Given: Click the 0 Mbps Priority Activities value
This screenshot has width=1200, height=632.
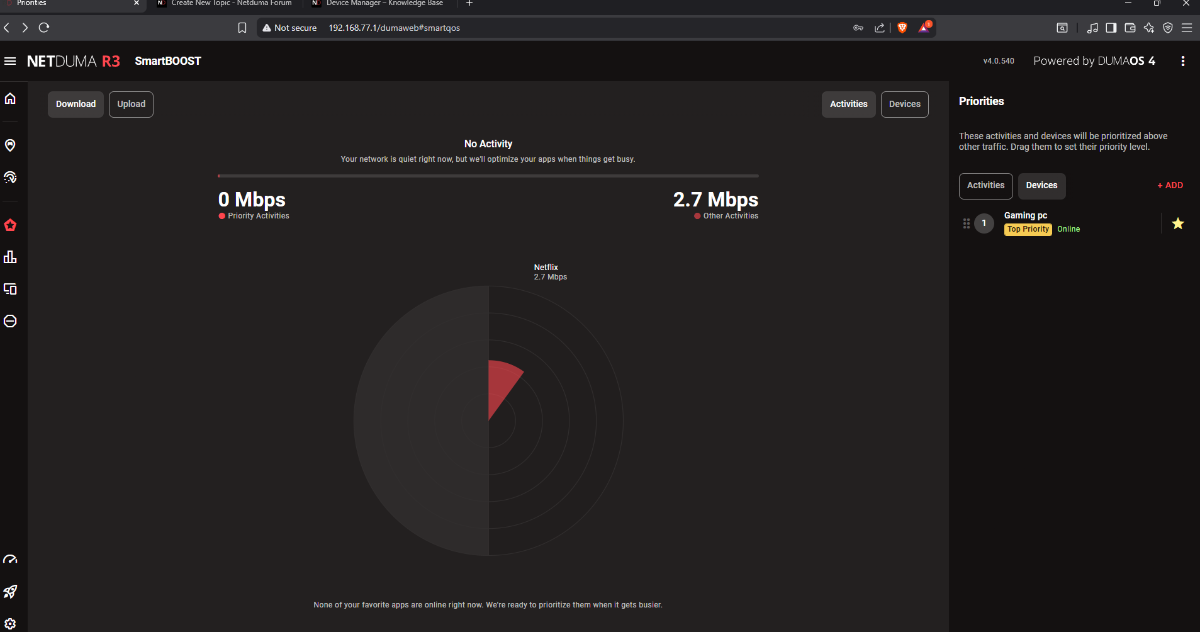Looking at the screenshot, I should click(252, 200).
